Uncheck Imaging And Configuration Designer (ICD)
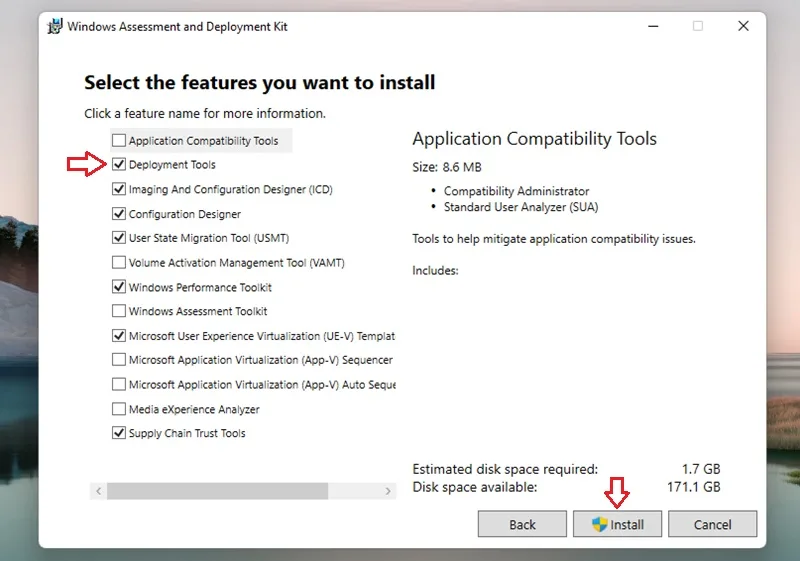The width and height of the screenshot is (800, 561). (119, 189)
